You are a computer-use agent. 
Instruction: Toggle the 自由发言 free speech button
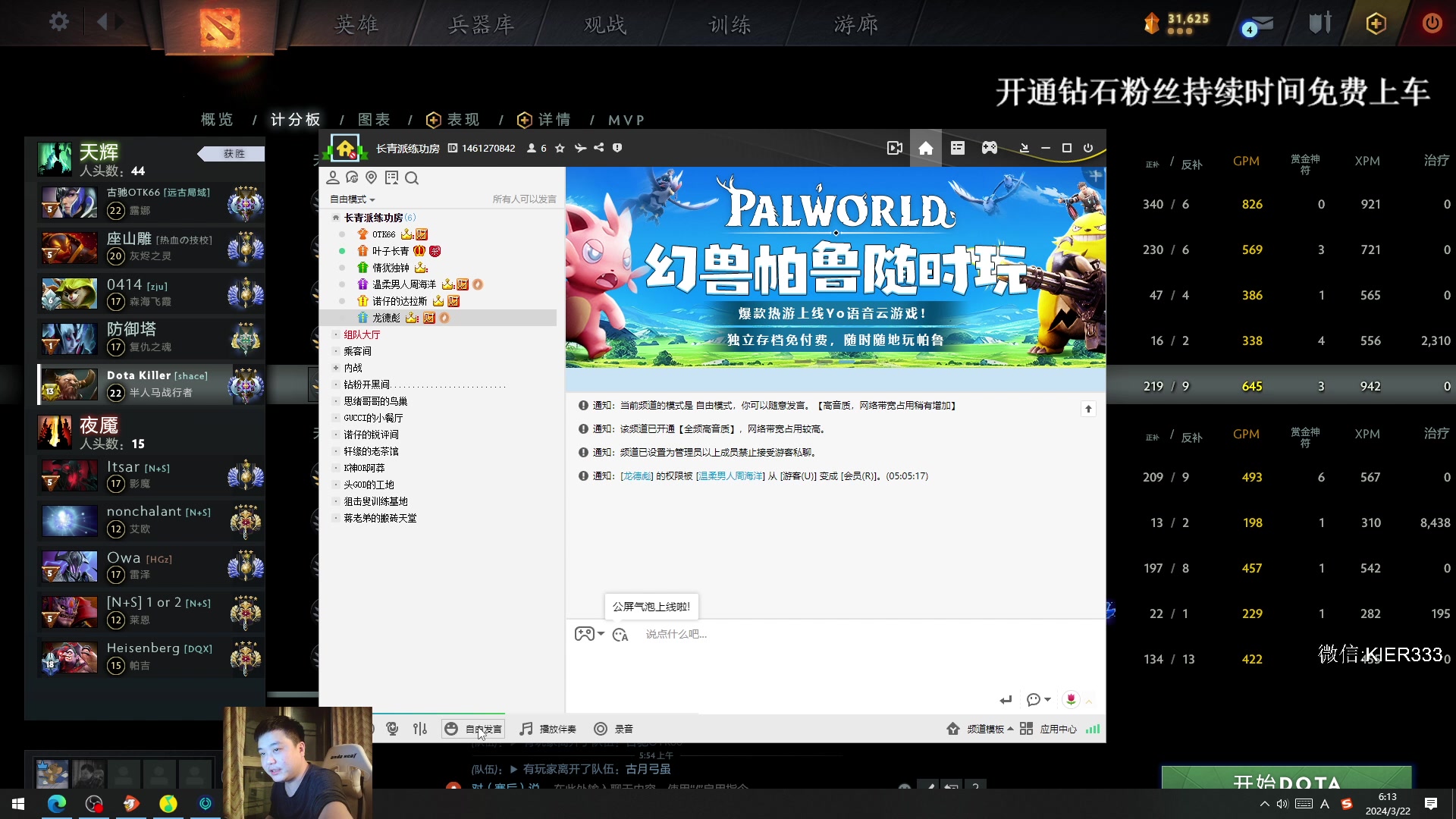pos(473,729)
